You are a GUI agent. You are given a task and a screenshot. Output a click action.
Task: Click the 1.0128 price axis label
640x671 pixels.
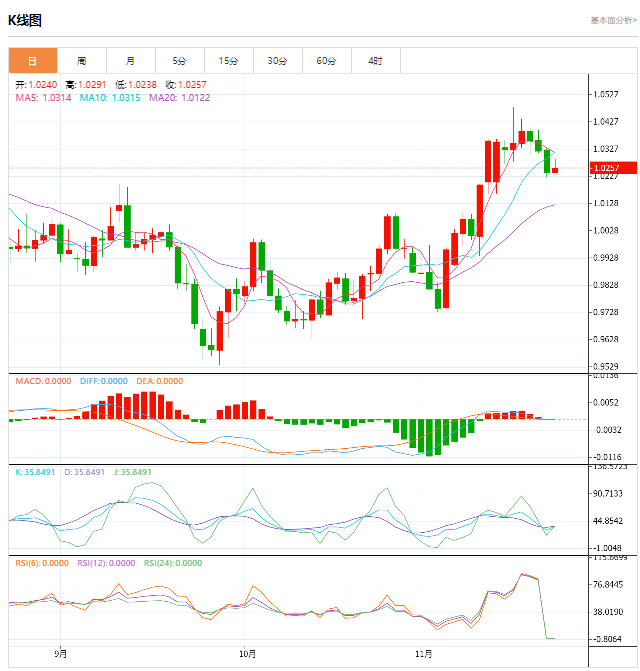point(605,203)
